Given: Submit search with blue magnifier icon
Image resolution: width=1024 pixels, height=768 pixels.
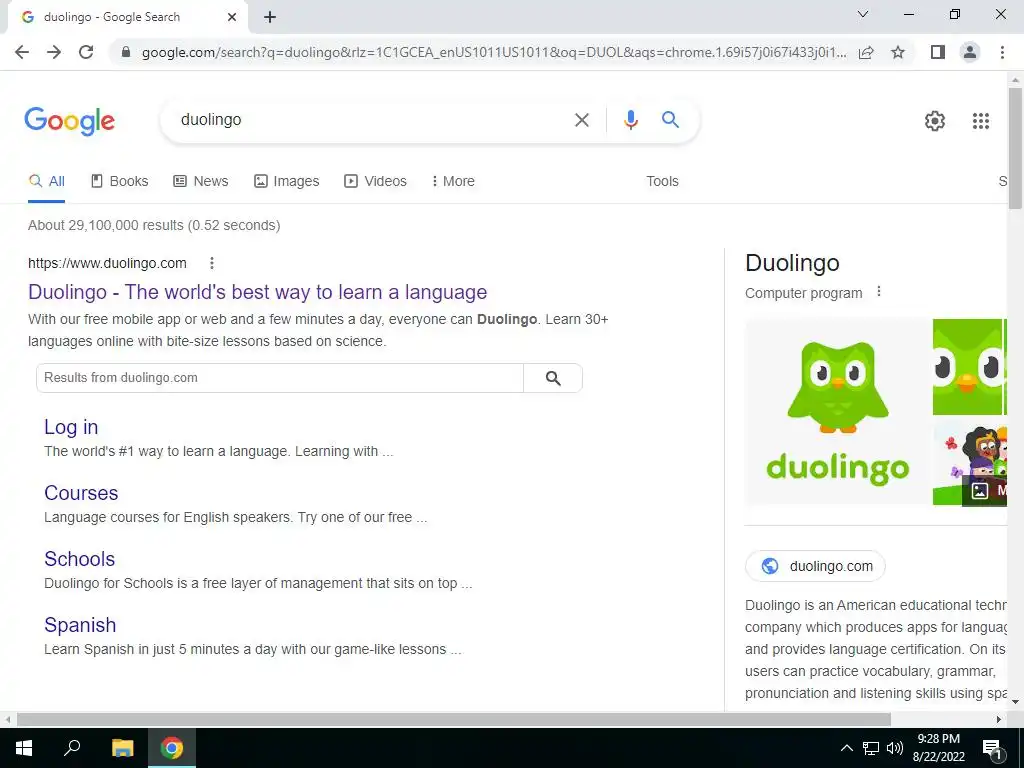Looking at the screenshot, I should (670, 120).
